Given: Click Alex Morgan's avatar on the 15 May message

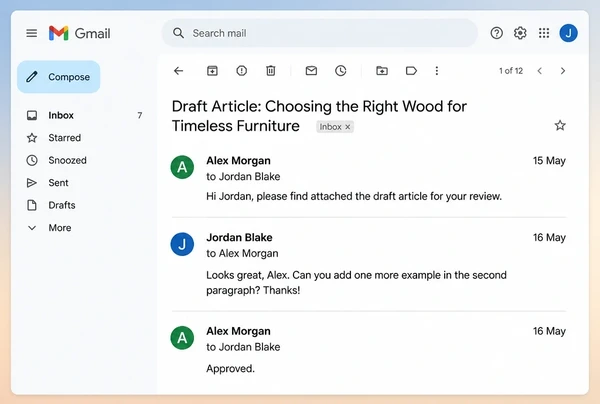Looking at the screenshot, I should (x=182, y=167).
